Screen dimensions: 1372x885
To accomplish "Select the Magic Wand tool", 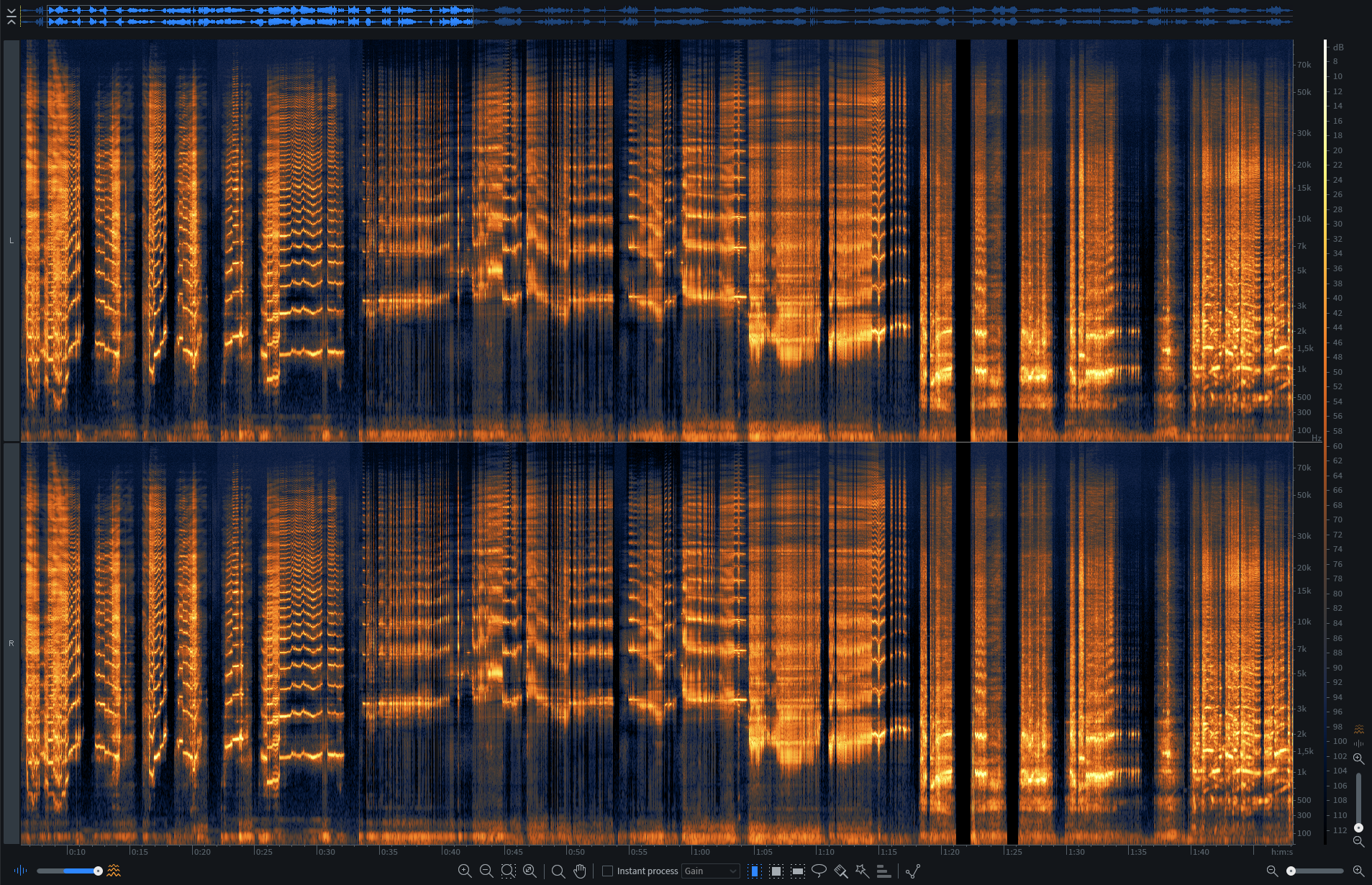I will click(x=862, y=871).
